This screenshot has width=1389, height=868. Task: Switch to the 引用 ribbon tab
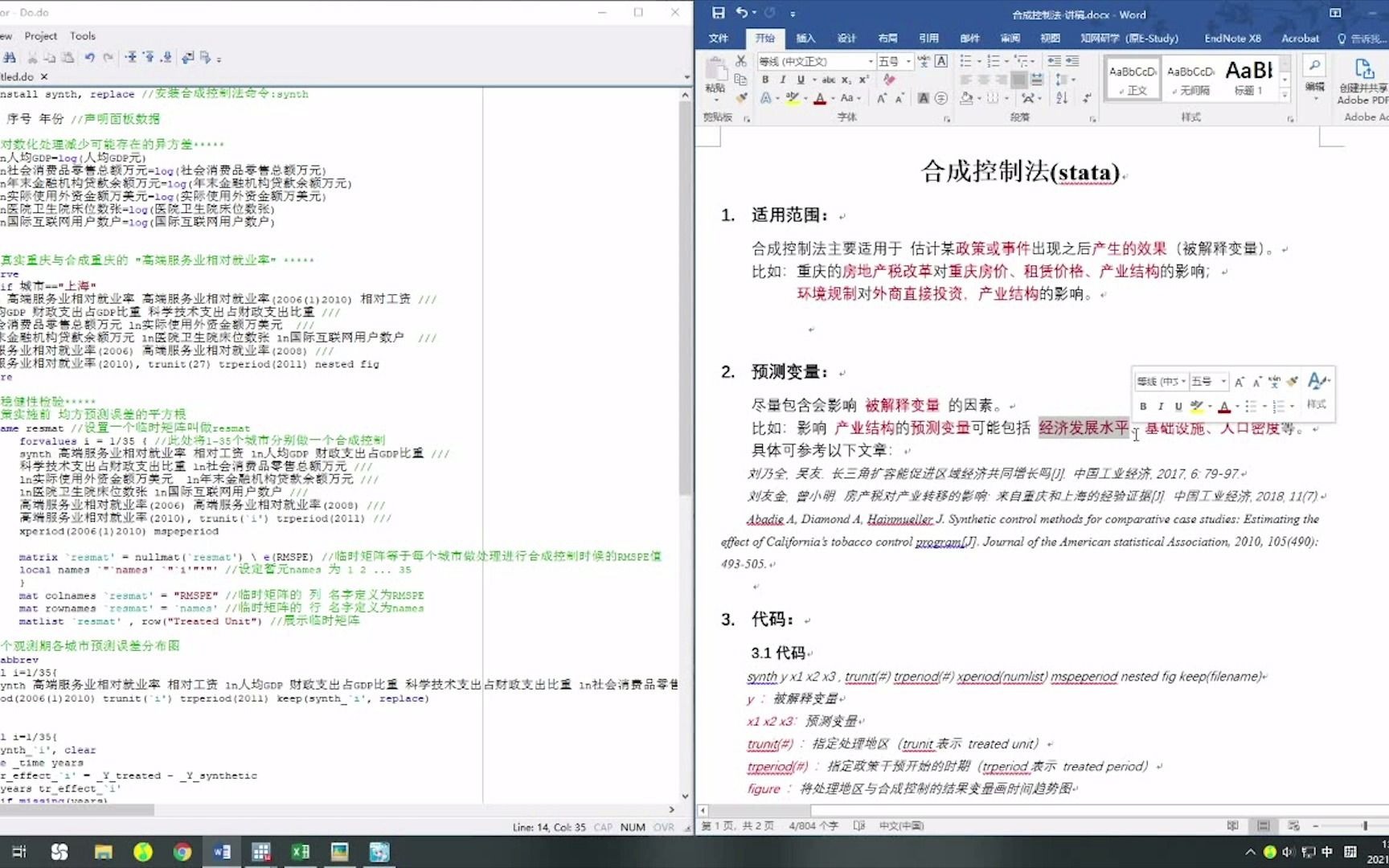pyautogui.click(x=928, y=38)
